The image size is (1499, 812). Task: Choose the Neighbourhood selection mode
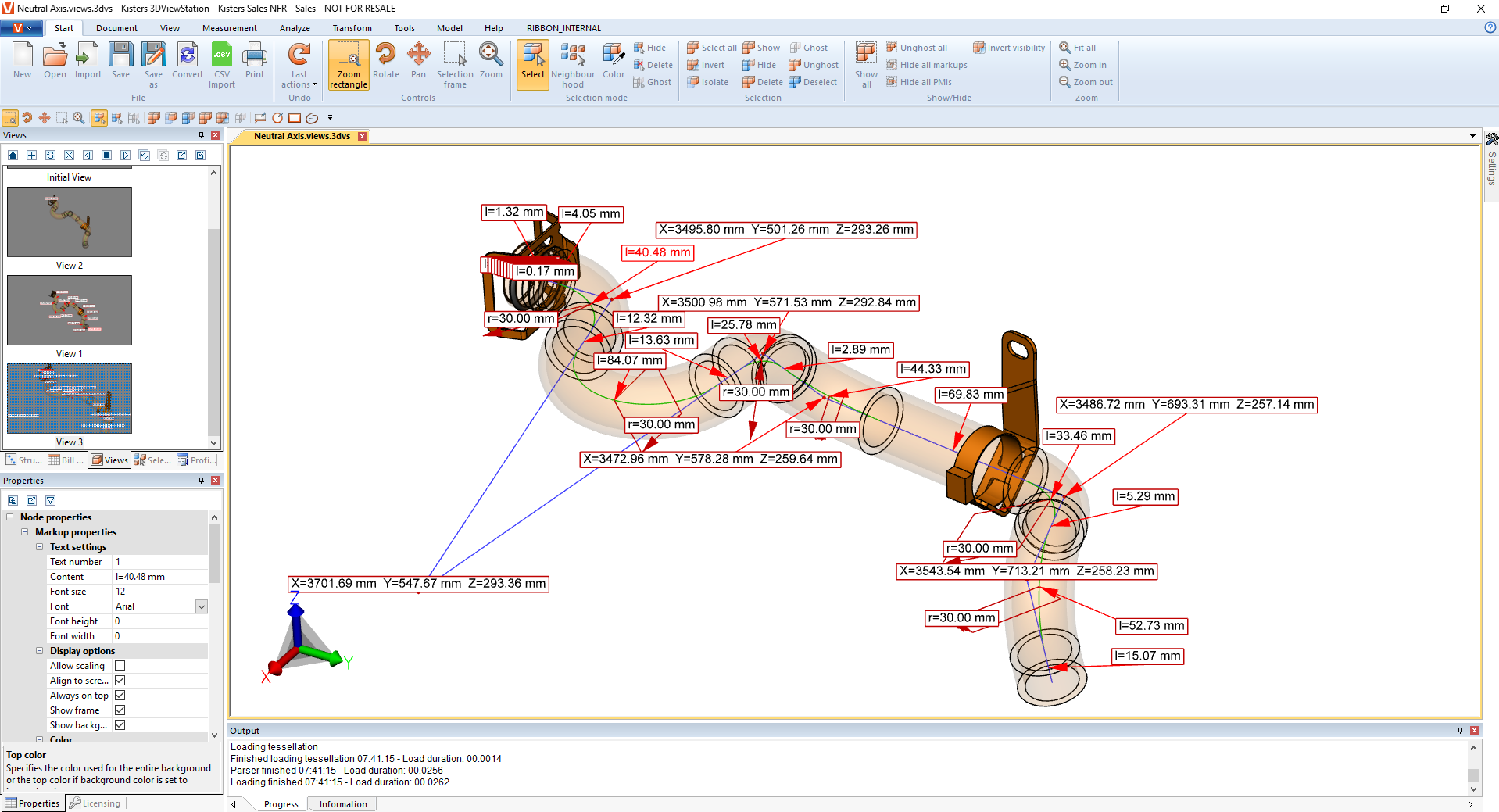tap(572, 64)
